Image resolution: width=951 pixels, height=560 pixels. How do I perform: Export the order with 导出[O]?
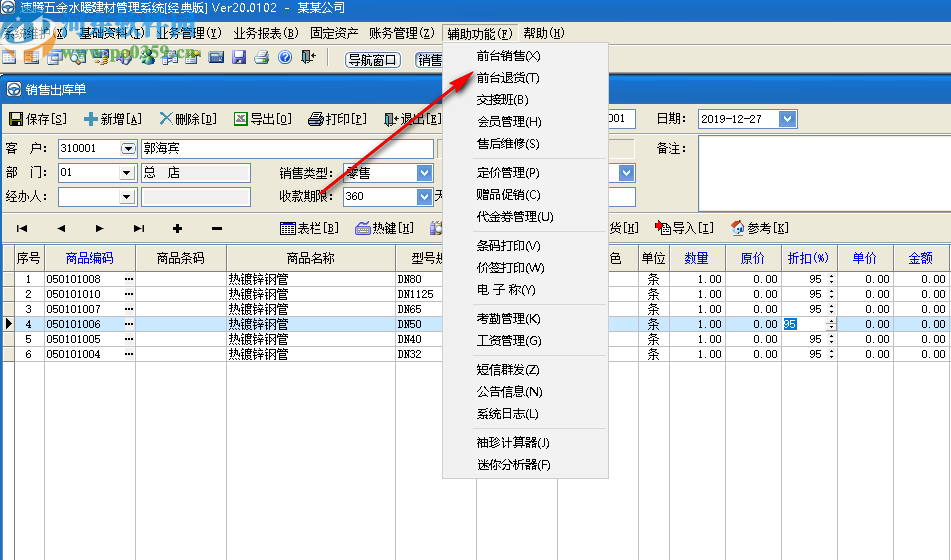[263, 119]
